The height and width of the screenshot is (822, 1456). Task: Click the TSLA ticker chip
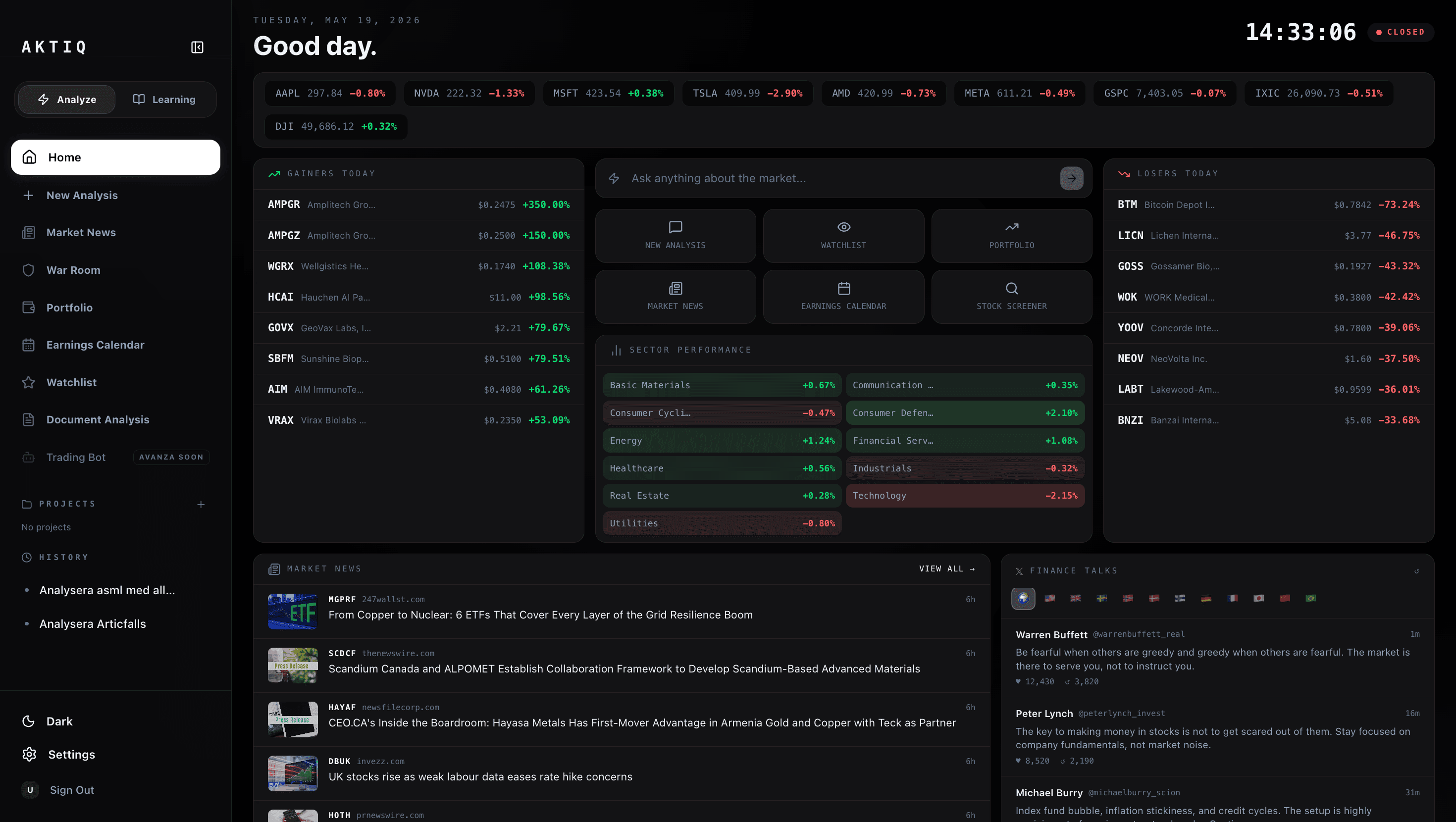[747, 93]
